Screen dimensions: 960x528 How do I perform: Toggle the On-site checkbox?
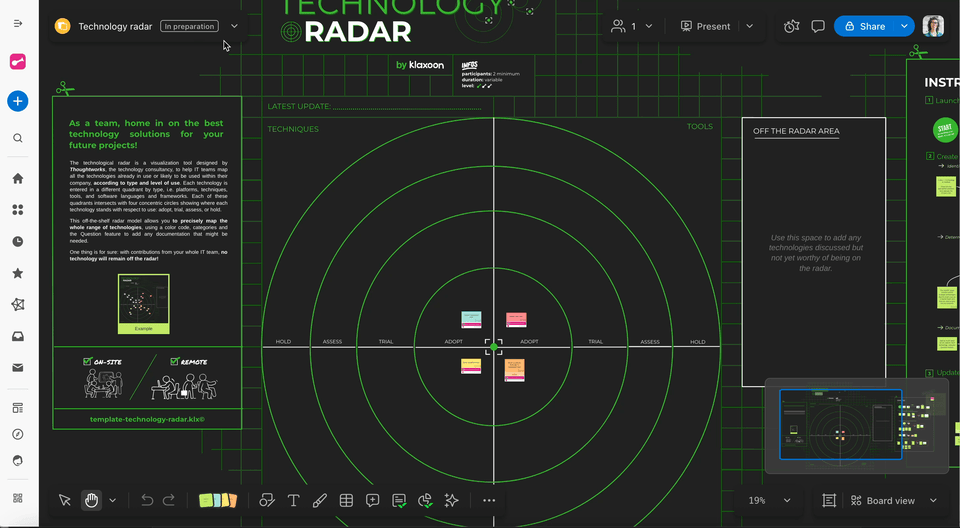(x=88, y=362)
